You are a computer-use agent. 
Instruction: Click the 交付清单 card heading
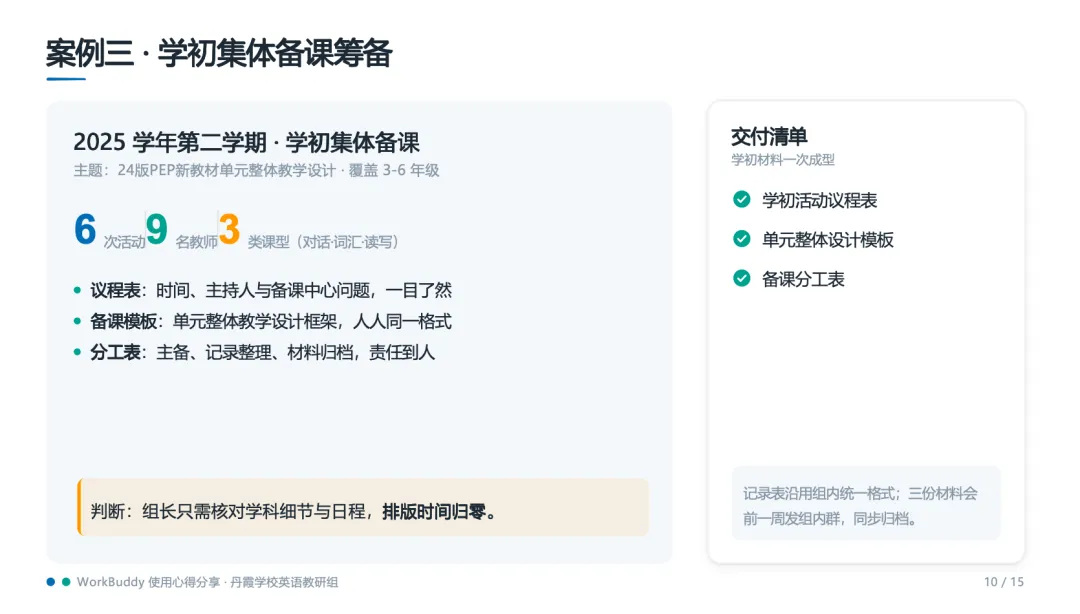pyautogui.click(x=769, y=137)
